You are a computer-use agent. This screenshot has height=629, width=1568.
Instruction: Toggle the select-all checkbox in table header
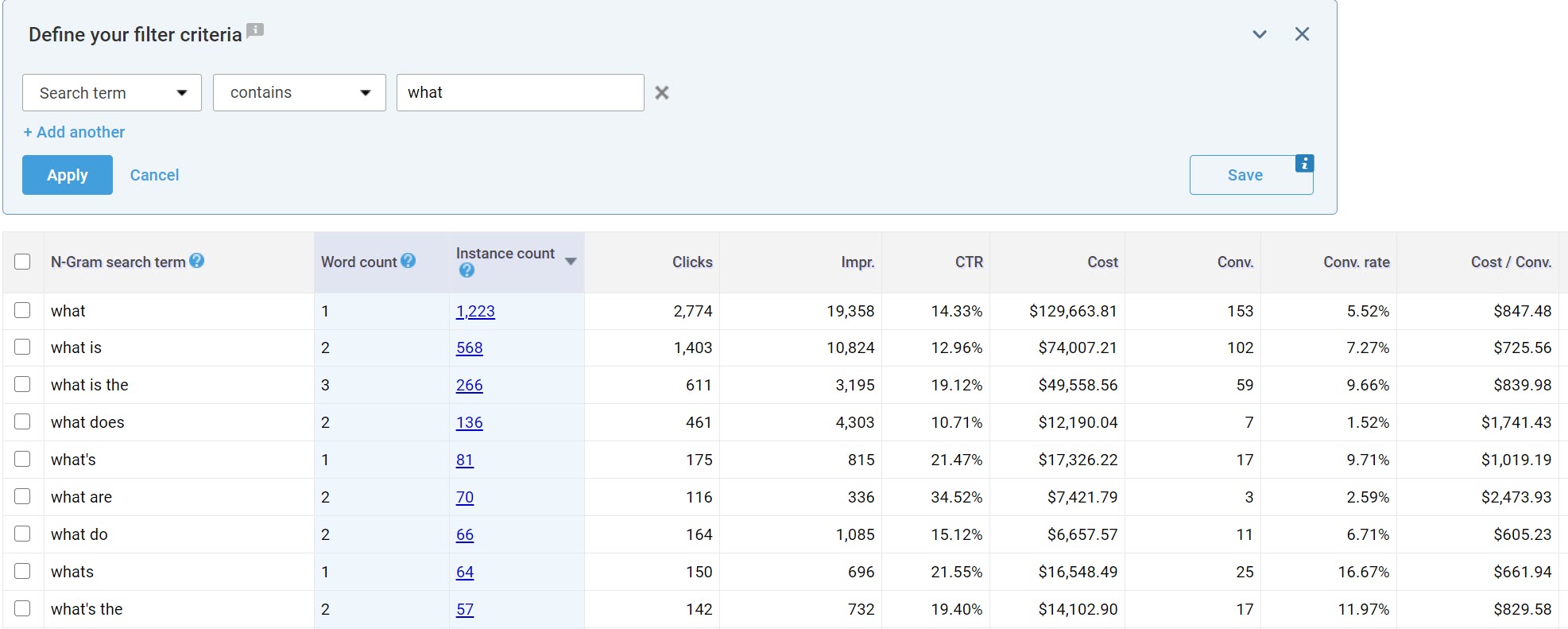coord(22,262)
